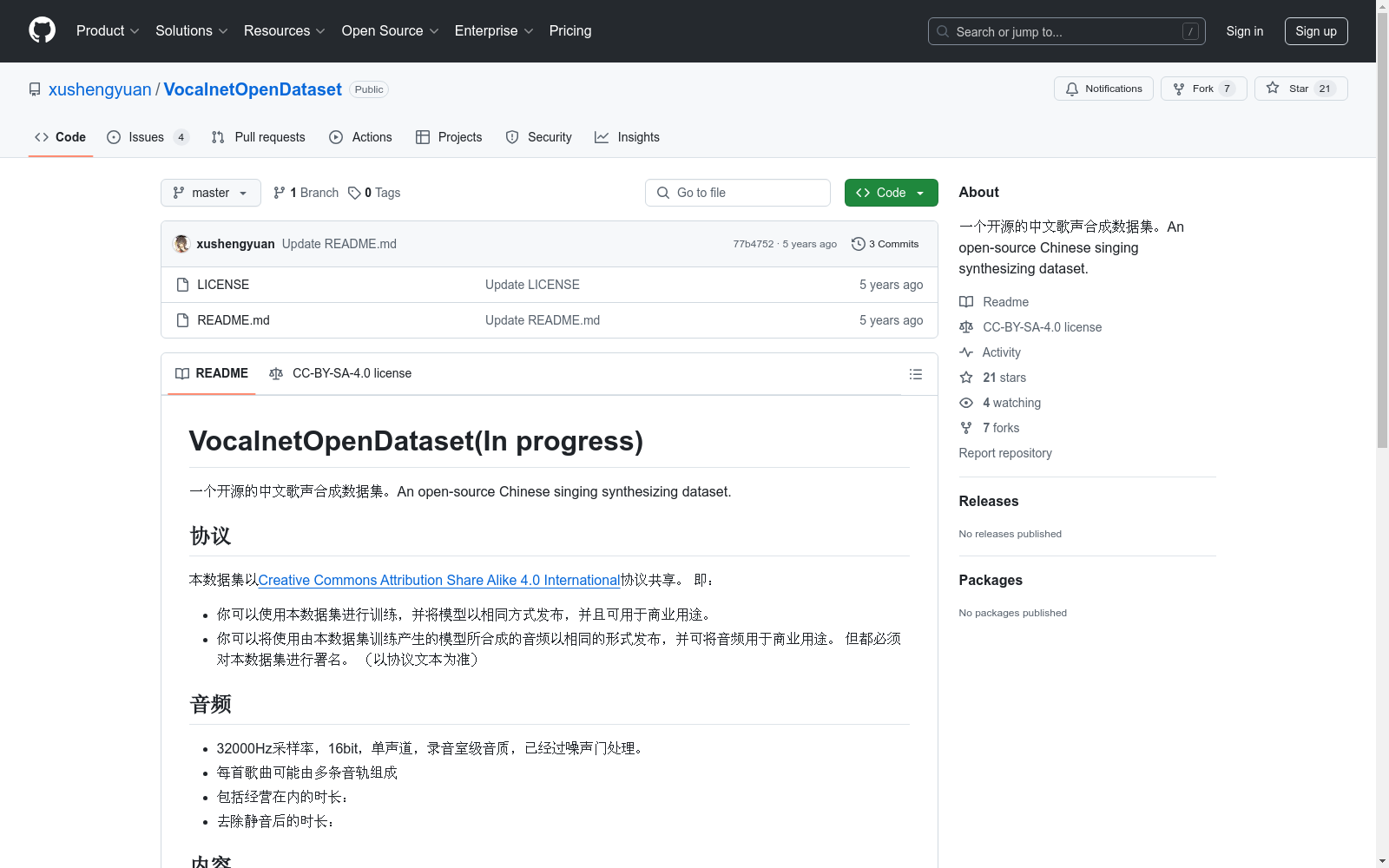Open the Security tab
Image resolution: width=1389 pixels, height=868 pixels.
pyautogui.click(x=539, y=137)
